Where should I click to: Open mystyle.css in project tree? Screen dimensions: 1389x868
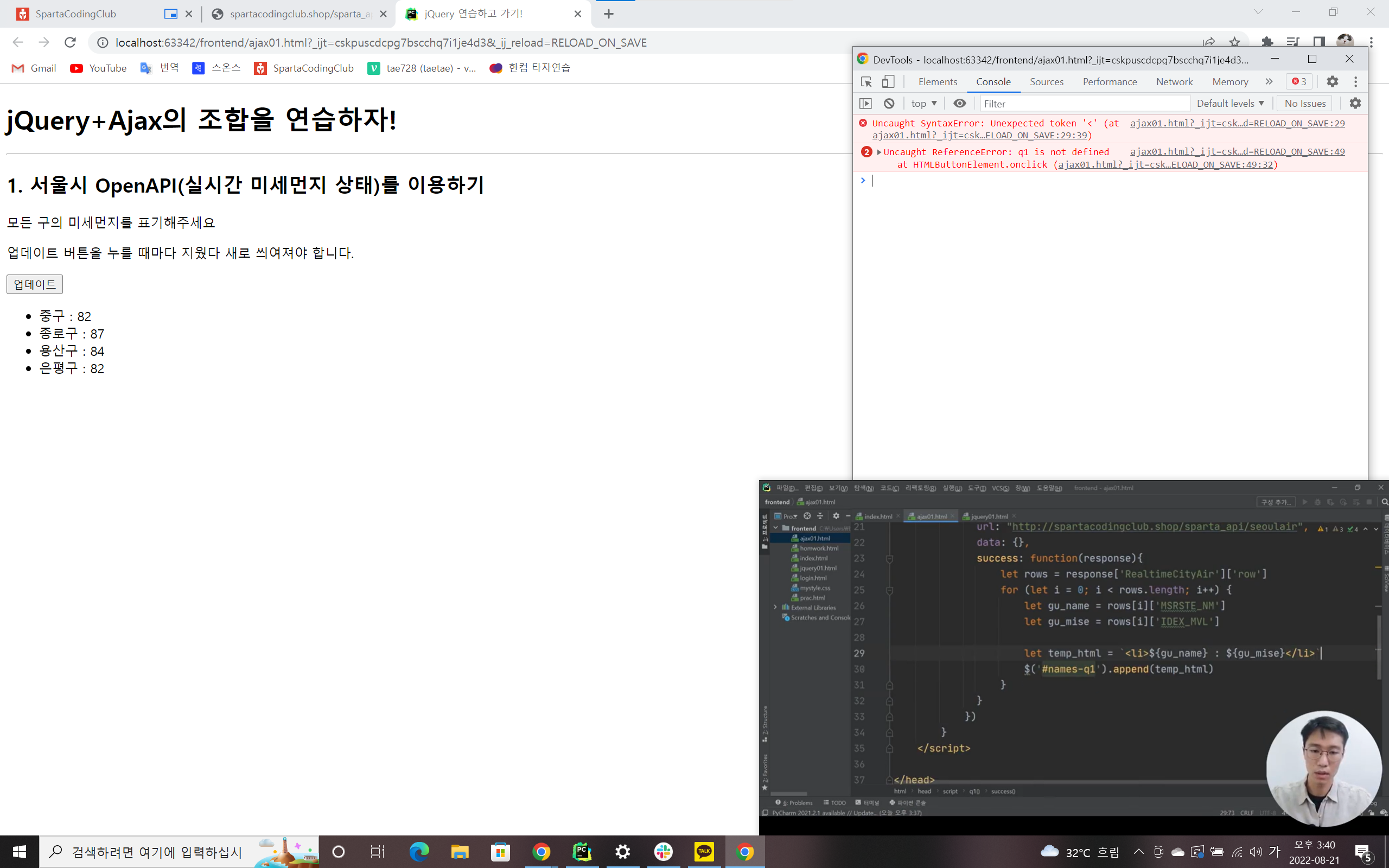tap(811, 588)
